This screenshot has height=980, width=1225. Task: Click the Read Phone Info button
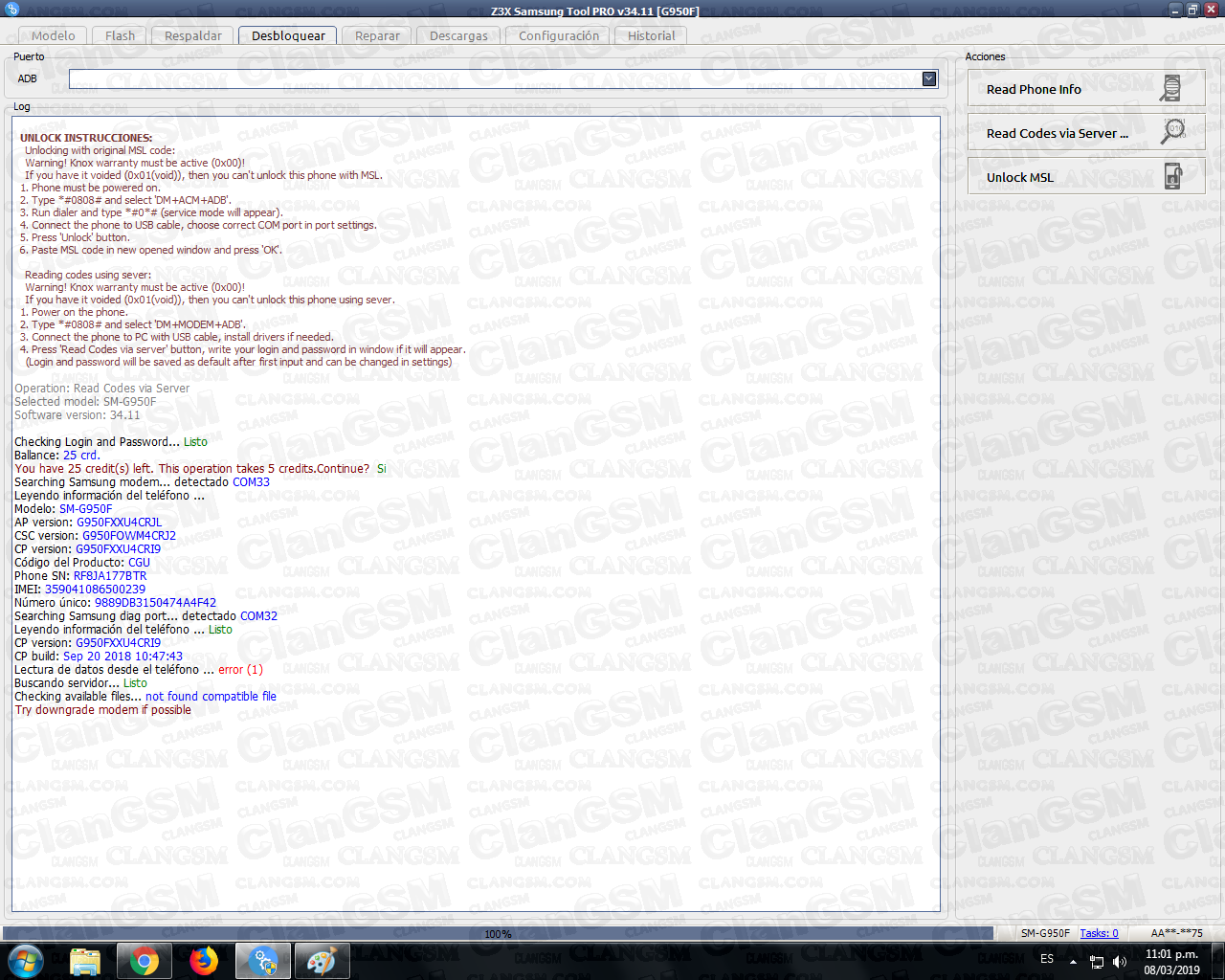(1086, 89)
